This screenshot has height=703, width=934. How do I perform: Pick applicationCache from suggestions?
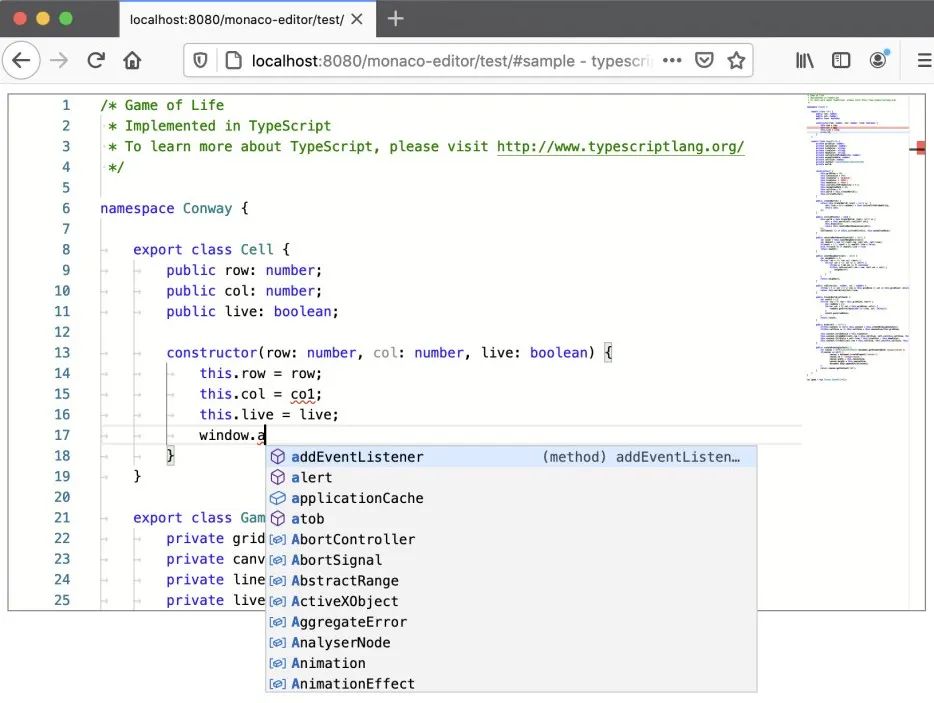coord(511,498)
